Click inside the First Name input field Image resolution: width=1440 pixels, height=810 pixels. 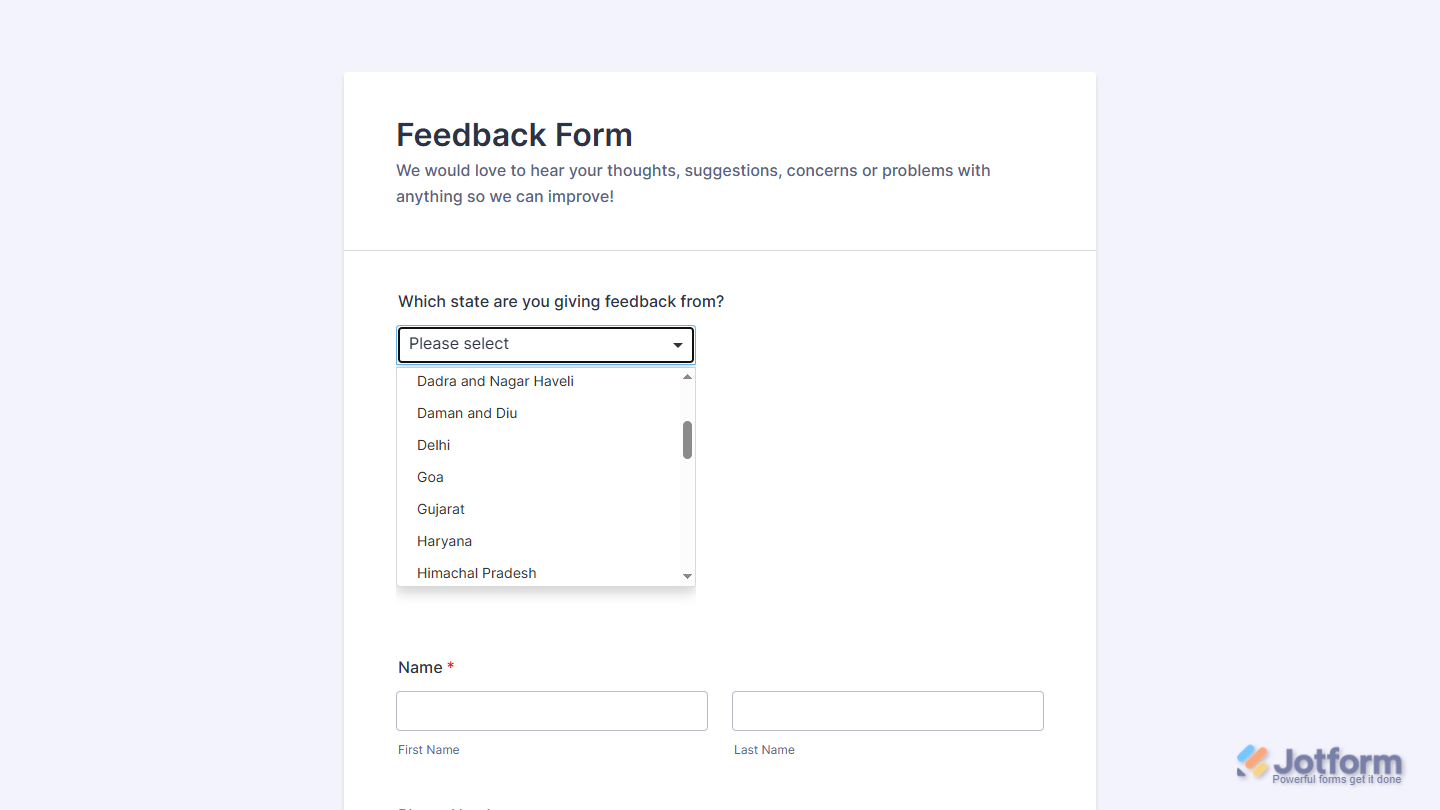[551, 710]
